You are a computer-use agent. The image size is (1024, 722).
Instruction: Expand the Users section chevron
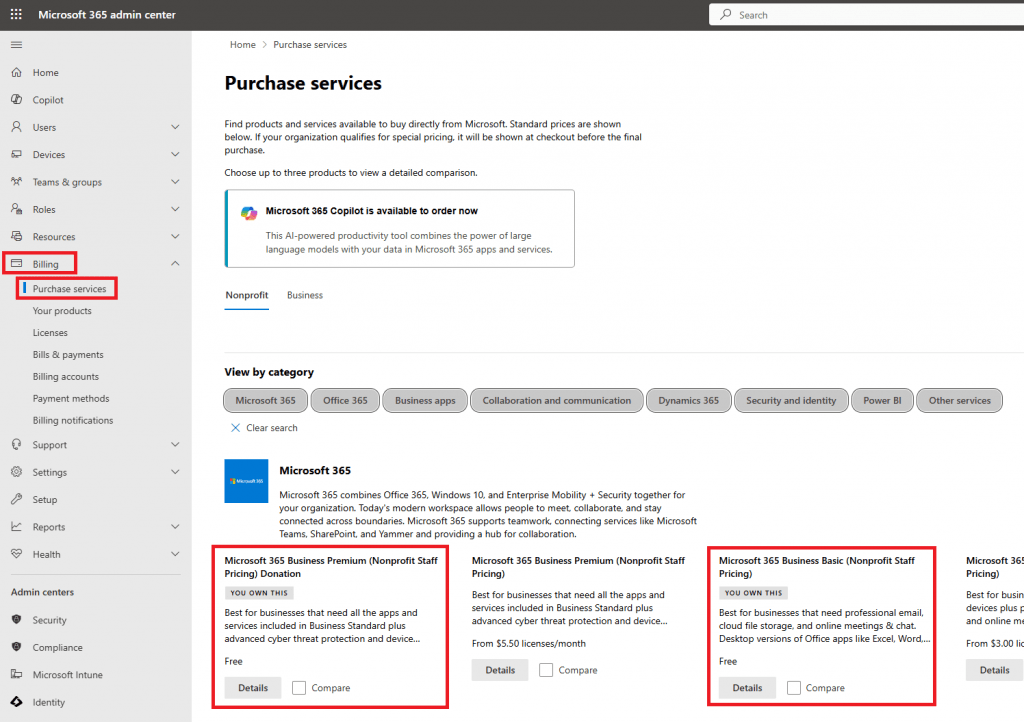tap(175, 127)
